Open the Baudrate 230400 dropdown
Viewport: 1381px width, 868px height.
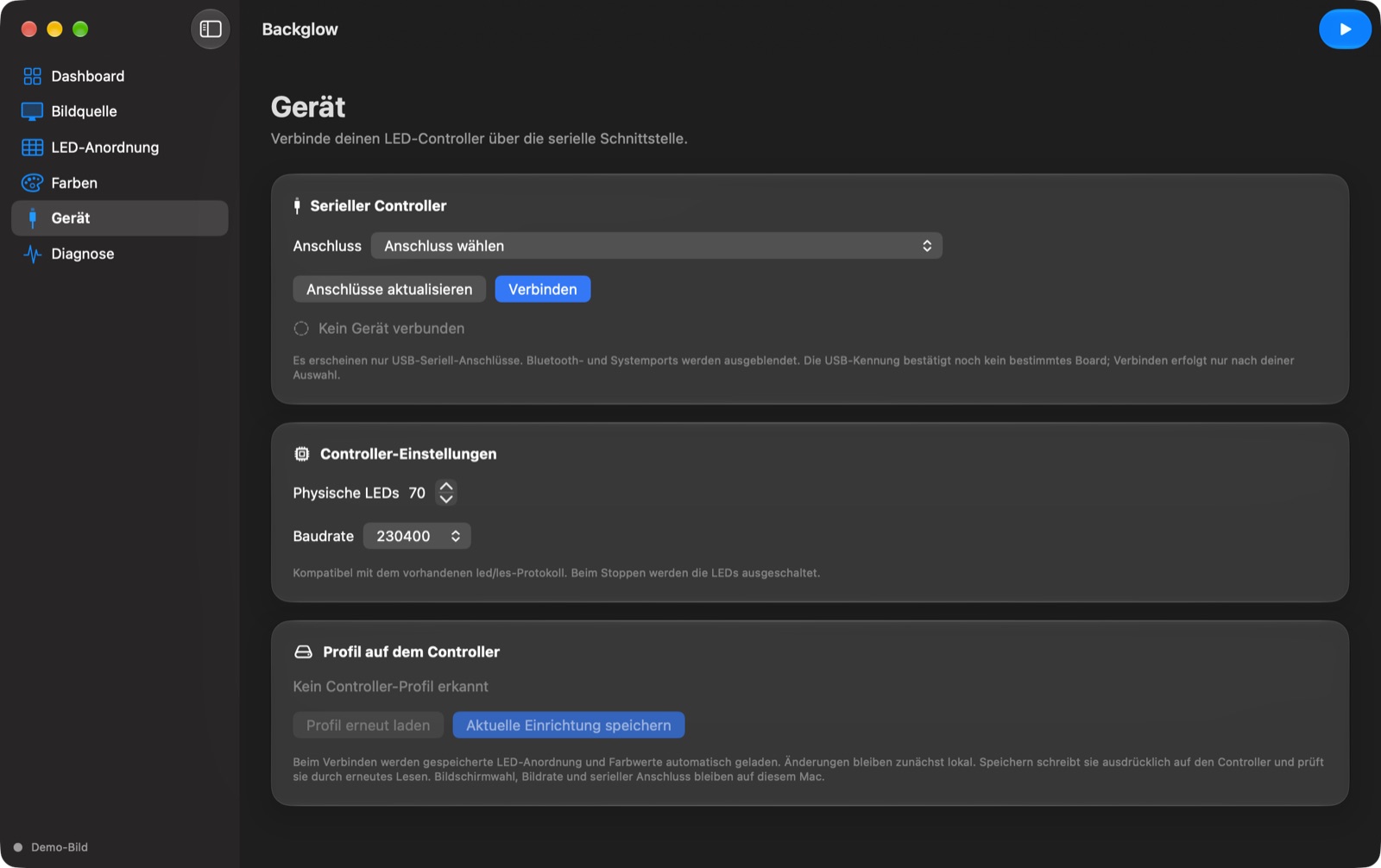click(x=417, y=536)
